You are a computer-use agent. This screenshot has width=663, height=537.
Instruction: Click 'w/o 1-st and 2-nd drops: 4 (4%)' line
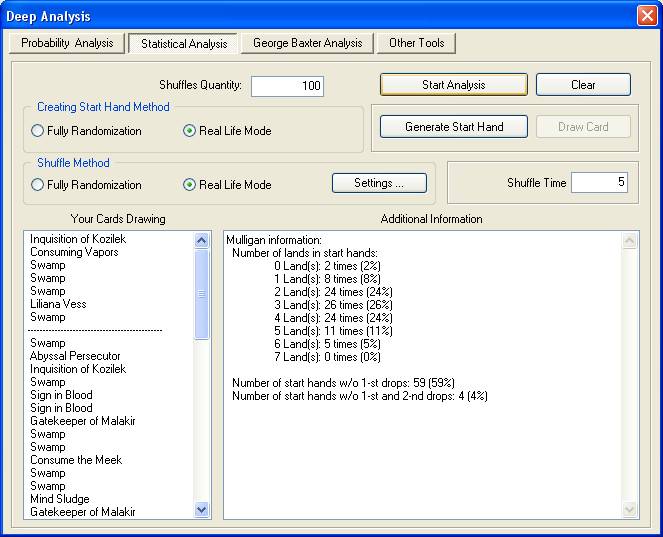click(x=360, y=396)
